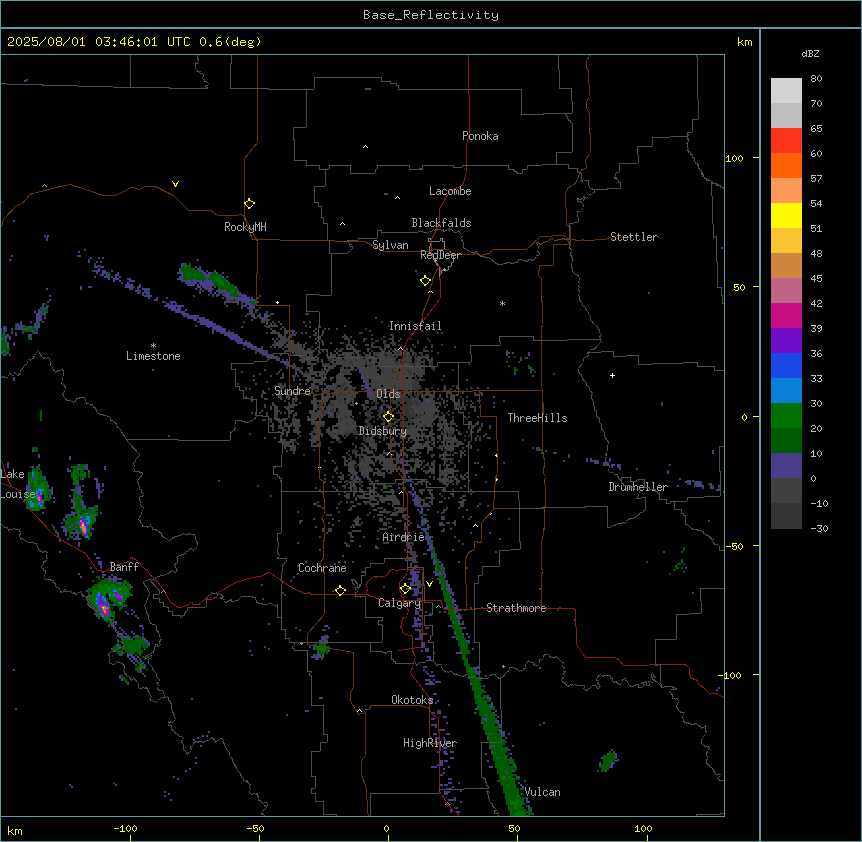Screen dimensions: 862x842
Task: Click the Banff city label
Action: click(x=124, y=567)
